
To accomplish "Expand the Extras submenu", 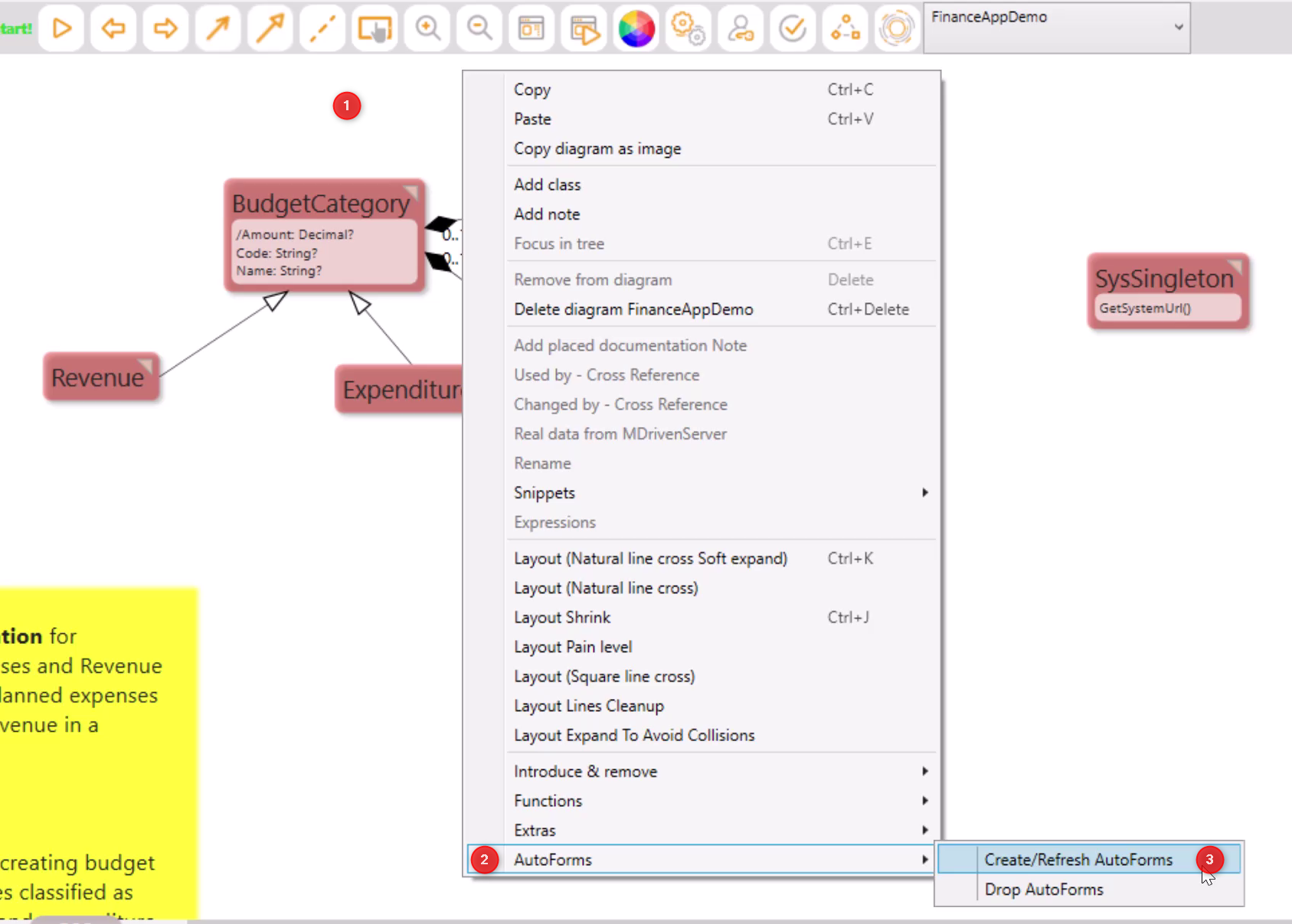I will (701, 831).
